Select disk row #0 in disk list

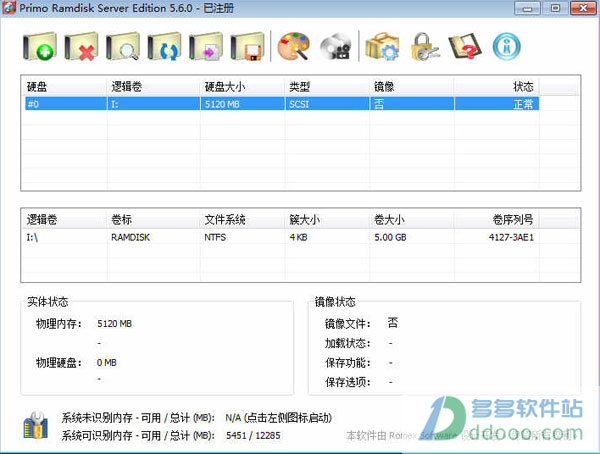point(282,104)
